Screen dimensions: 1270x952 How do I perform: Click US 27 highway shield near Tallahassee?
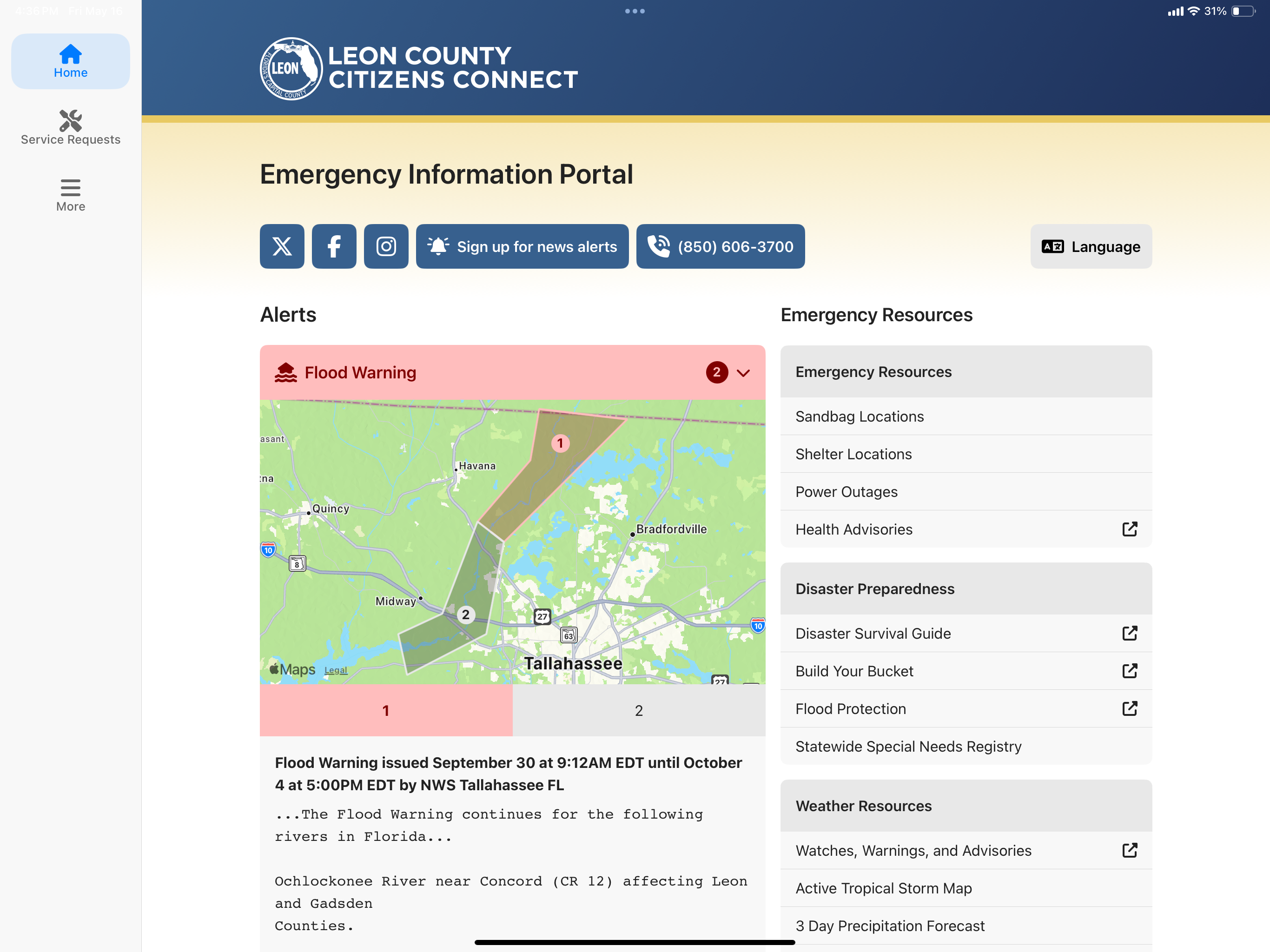(542, 616)
